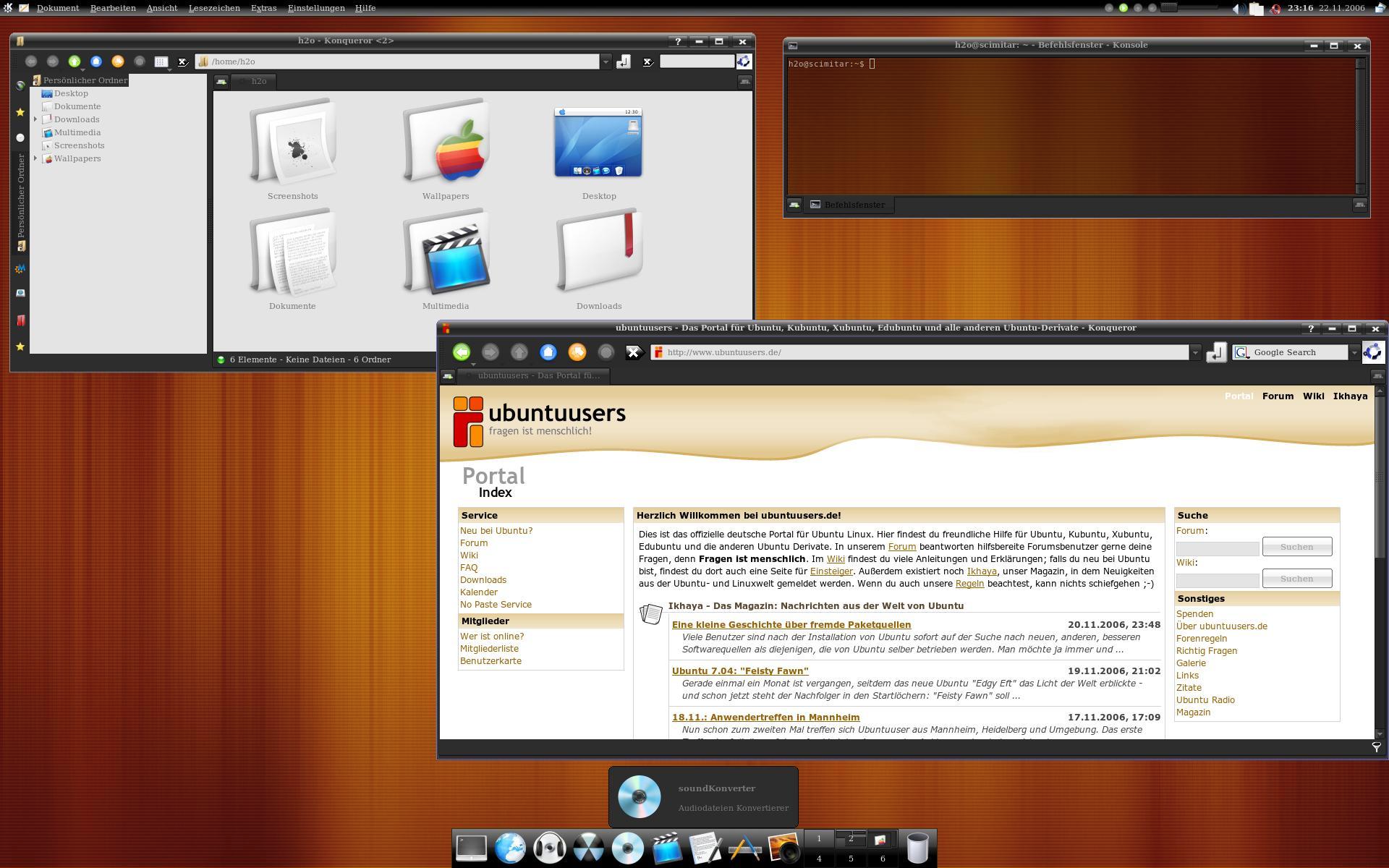Viewport: 1389px width, 868px height.
Task: Open the text editor paper-and-pen dock icon
Action: [x=705, y=848]
